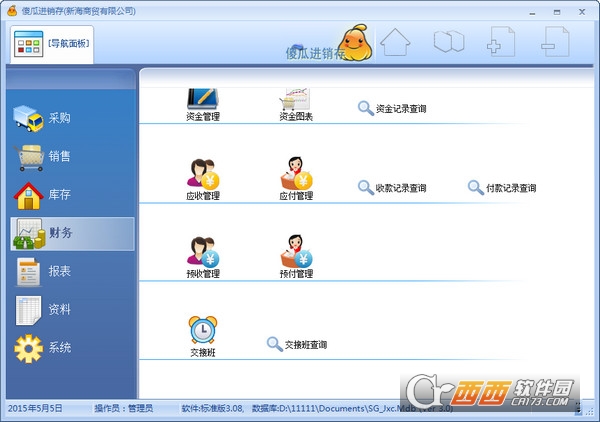
Task: Click the database path in status bar
Action: [352, 408]
